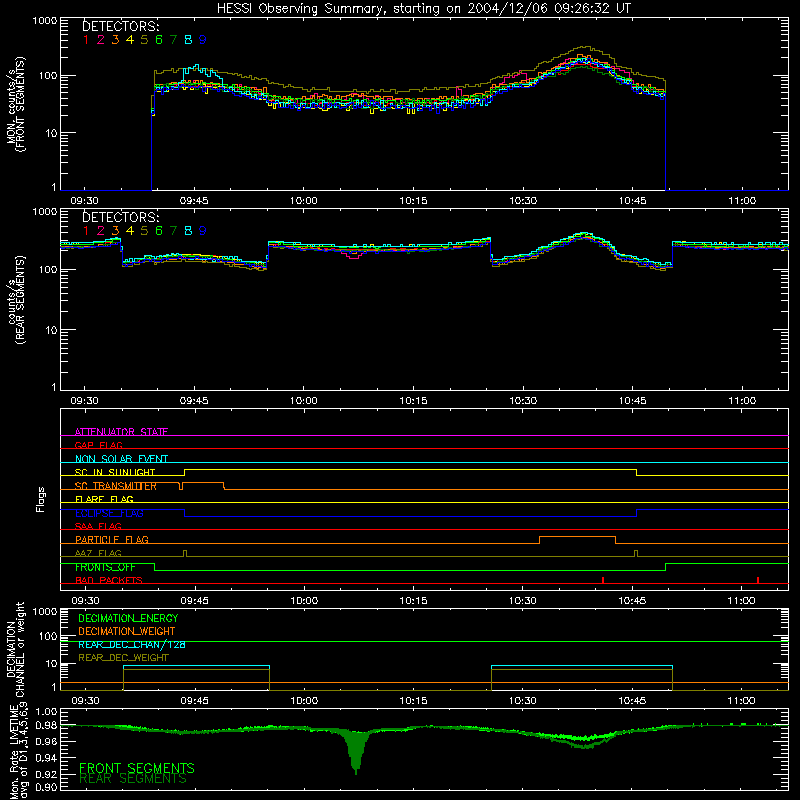The height and width of the screenshot is (800, 800).
Task: Click the DECIMATION CHANNEL or weight axis title
Action: [15, 649]
